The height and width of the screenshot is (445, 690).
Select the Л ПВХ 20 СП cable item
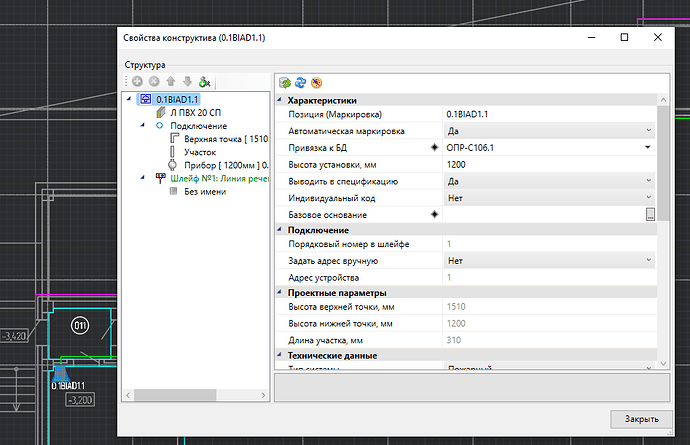[x=196, y=113]
